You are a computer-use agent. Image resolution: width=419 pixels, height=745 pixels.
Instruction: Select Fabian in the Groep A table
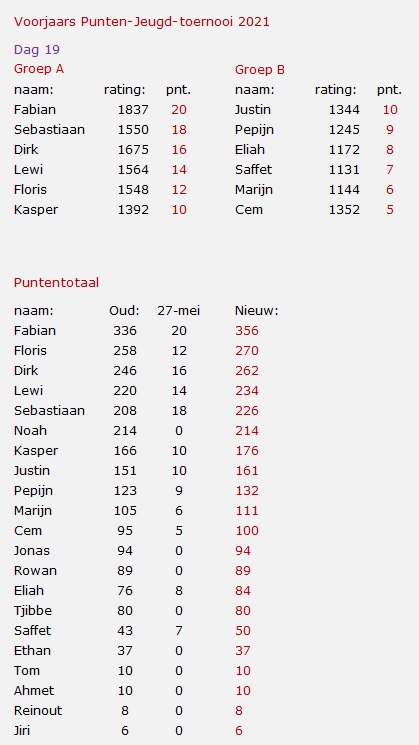click(x=35, y=110)
